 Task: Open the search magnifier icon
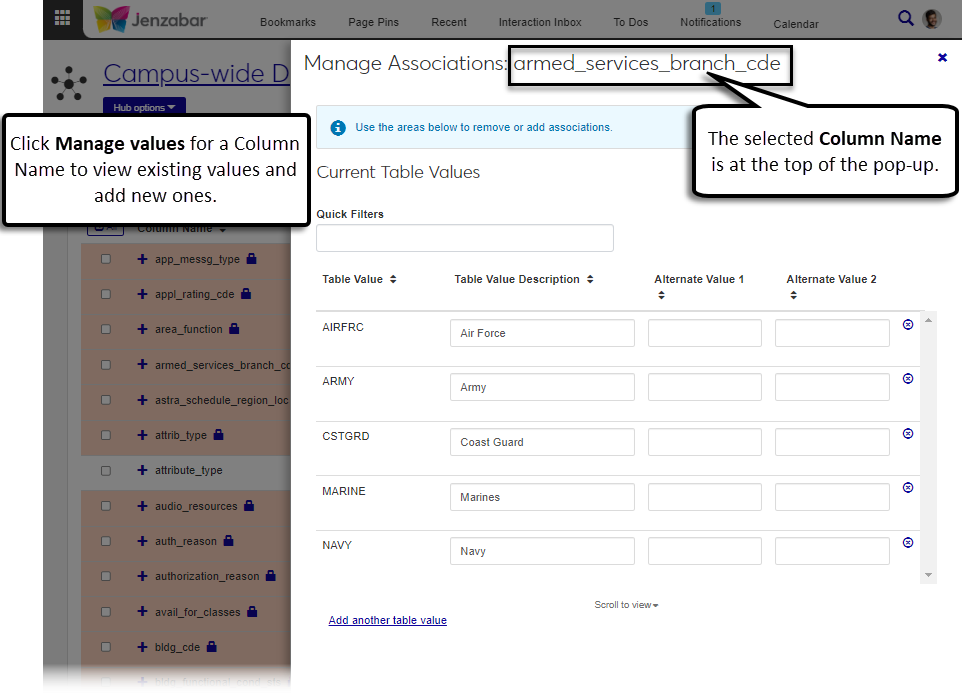pos(906,18)
